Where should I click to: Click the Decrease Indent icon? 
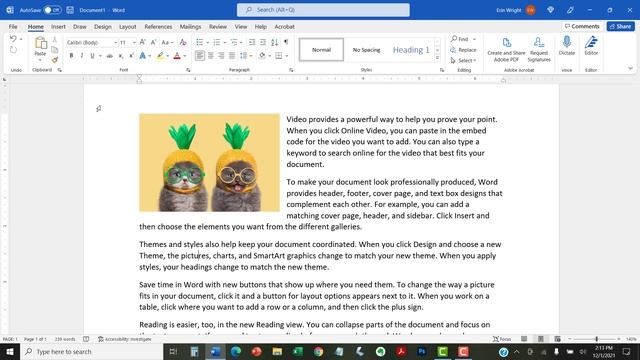coord(252,42)
